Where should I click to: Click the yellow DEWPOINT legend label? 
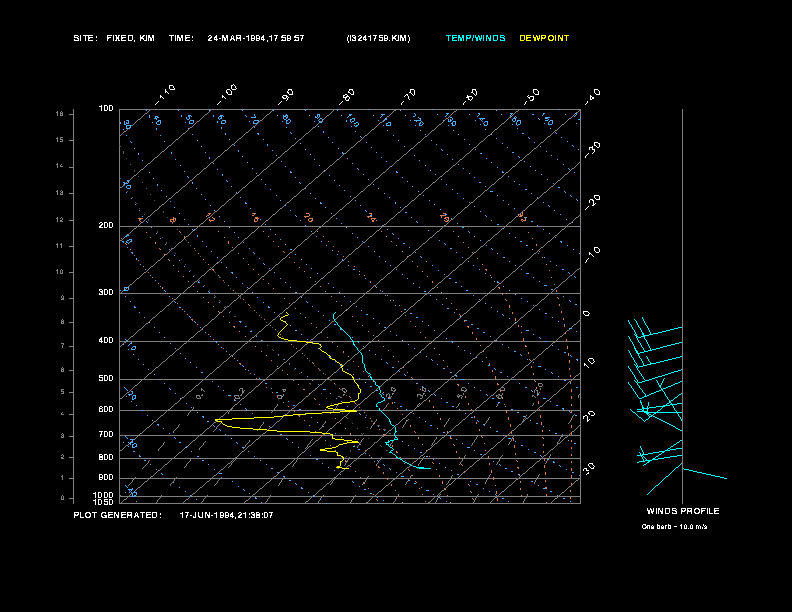pos(544,38)
